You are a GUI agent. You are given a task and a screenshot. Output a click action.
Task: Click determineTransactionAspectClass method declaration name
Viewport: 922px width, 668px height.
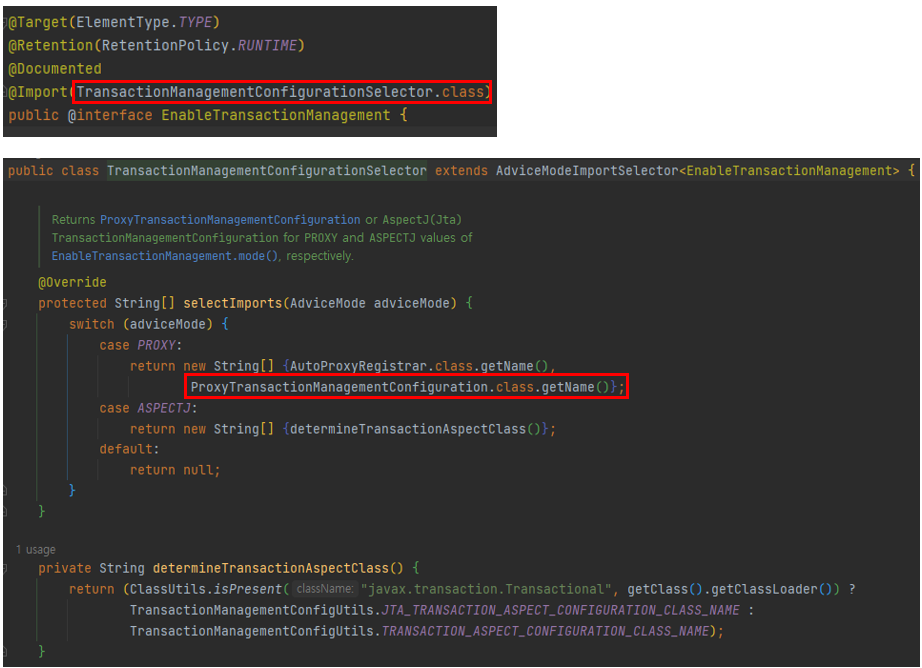tap(271, 569)
